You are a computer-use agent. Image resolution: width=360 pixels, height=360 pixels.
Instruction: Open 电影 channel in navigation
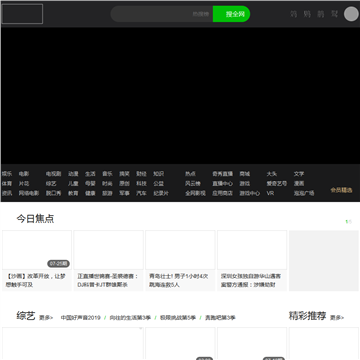[24, 174]
